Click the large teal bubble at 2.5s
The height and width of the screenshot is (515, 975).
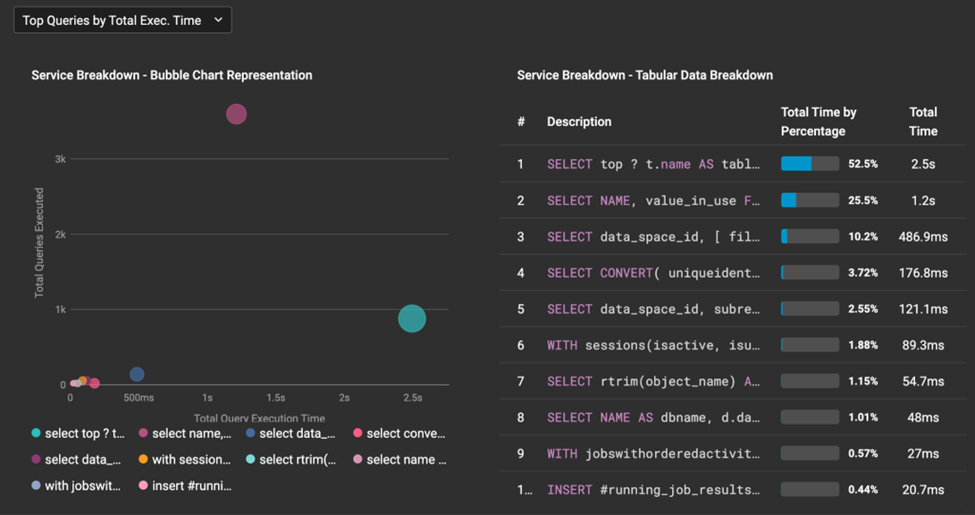[412, 318]
